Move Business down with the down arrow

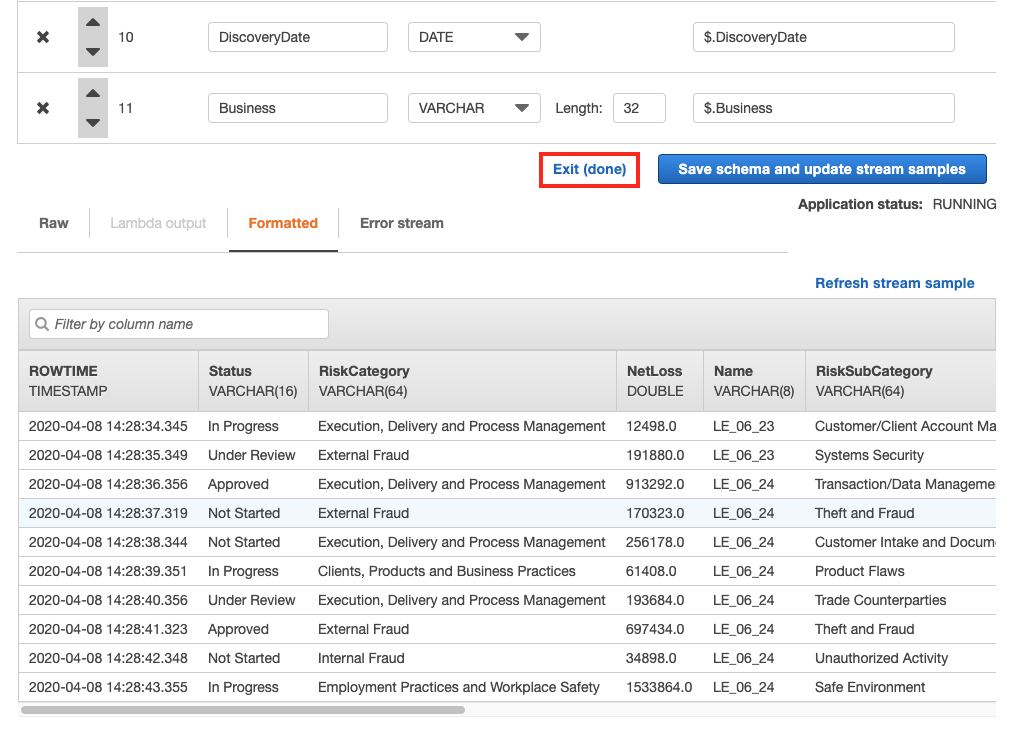[x=92, y=121]
